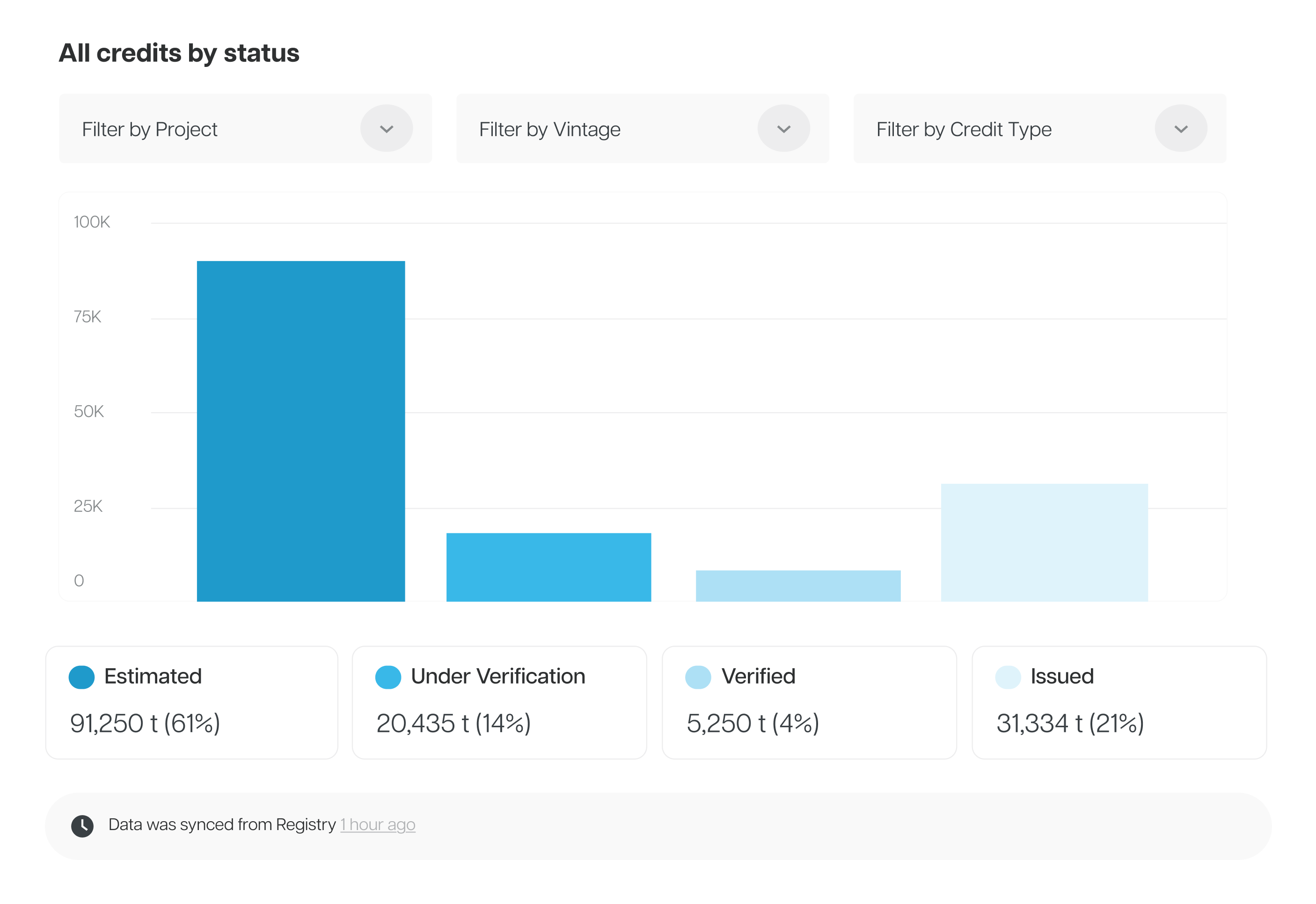Click the Estimated bar in the chart
Viewport: 1316px width, 904px height.
[x=301, y=431]
